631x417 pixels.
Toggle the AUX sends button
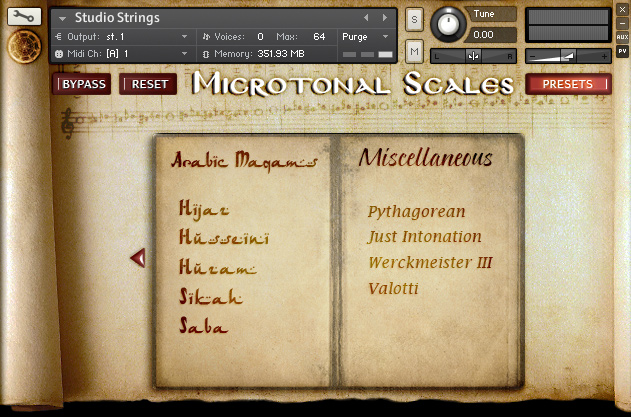(622, 37)
